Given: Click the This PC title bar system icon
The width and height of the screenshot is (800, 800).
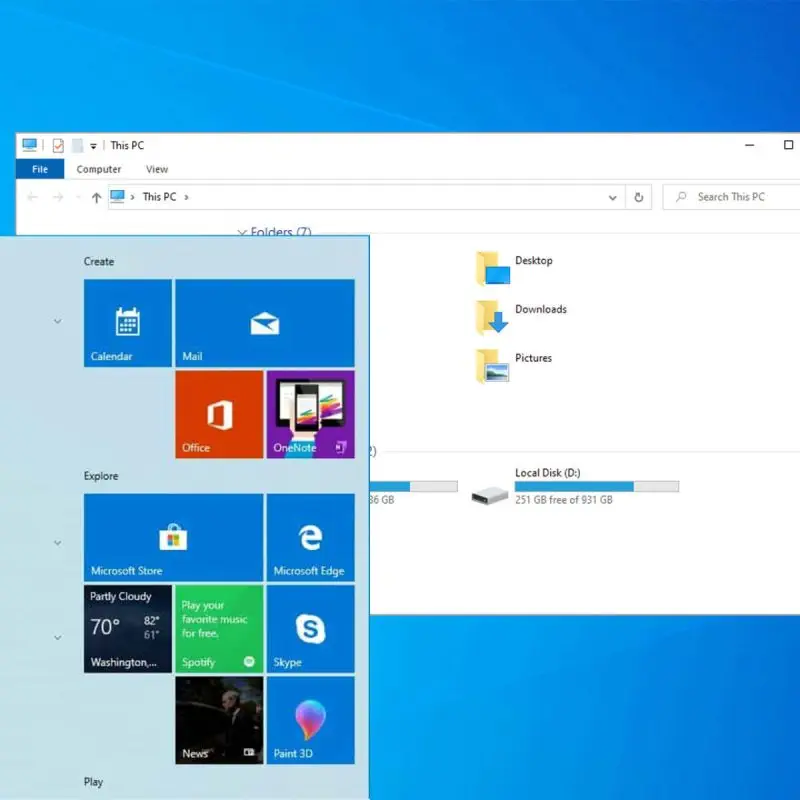Looking at the screenshot, I should click(x=30, y=145).
